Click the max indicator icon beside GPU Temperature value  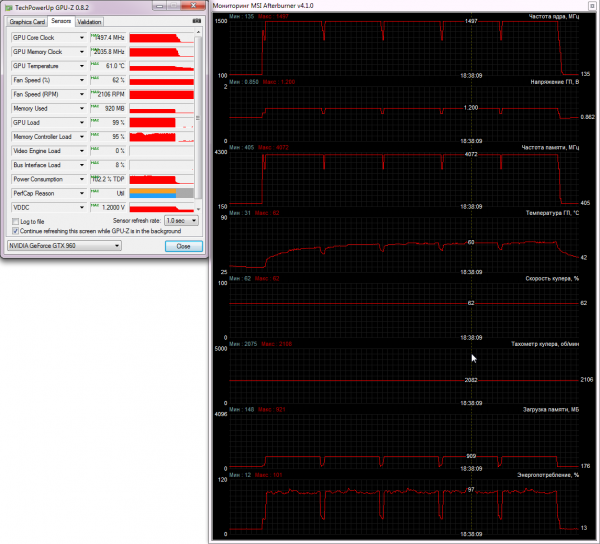click(94, 63)
